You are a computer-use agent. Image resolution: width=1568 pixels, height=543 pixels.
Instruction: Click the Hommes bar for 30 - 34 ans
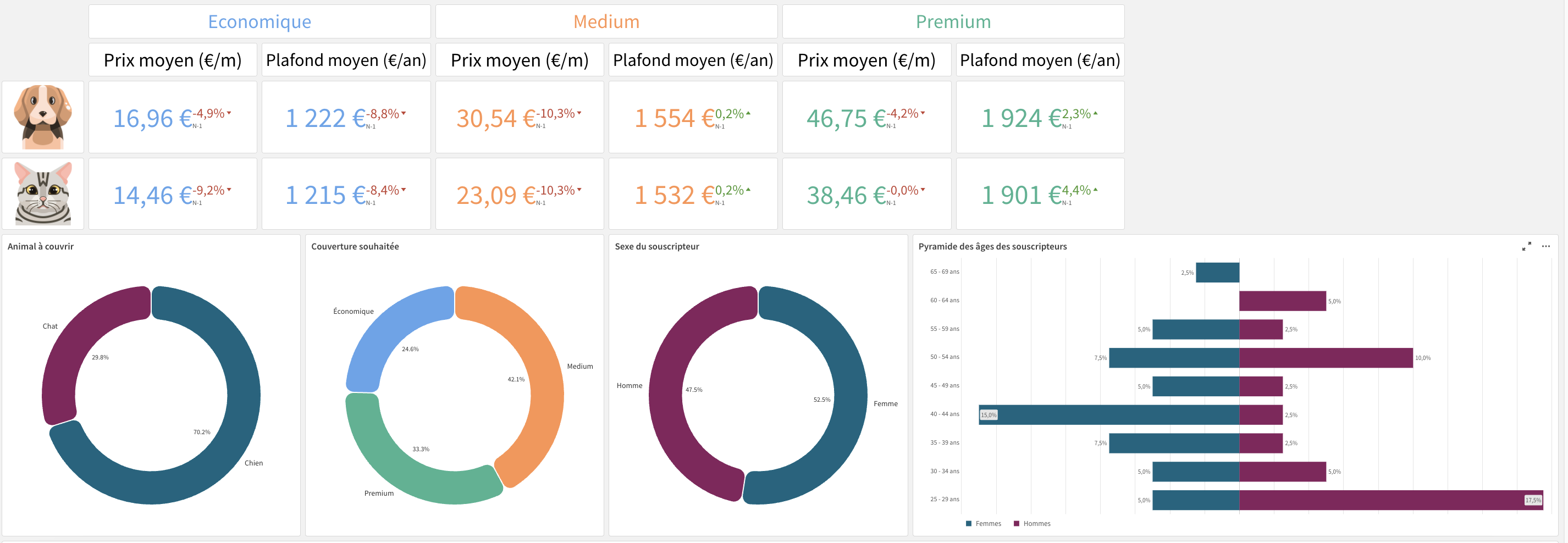coord(1283,471)
